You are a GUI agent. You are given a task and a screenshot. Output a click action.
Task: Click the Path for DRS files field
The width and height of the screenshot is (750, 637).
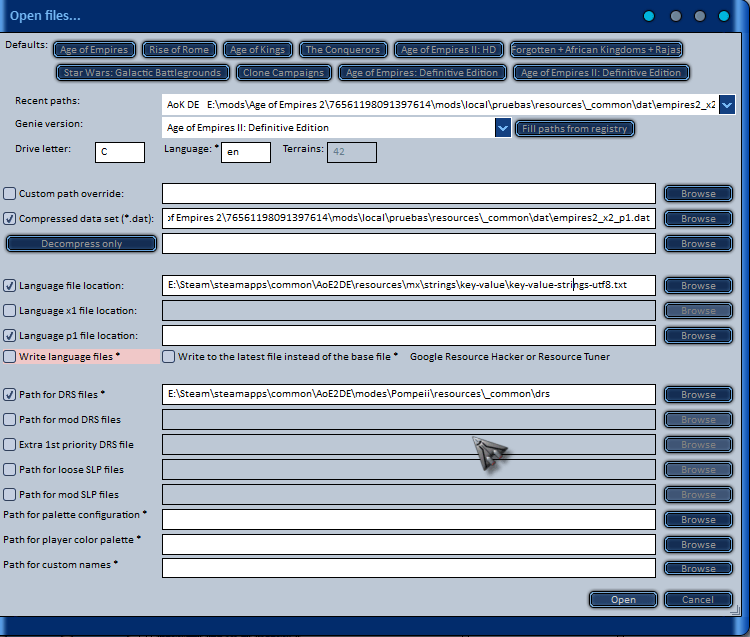pos(409,395)
